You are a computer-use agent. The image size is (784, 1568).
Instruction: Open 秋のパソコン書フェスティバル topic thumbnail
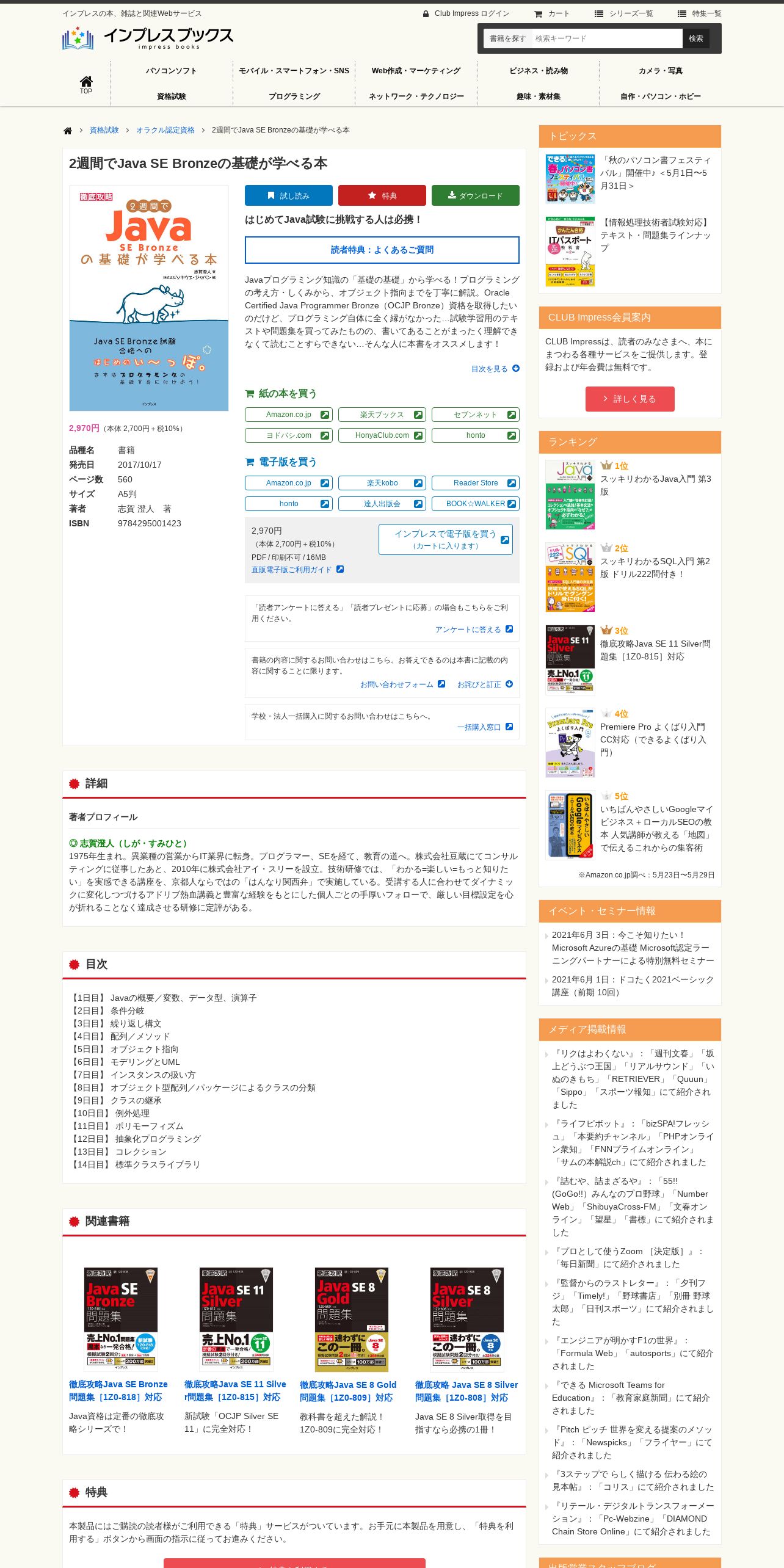coord(570,178)
